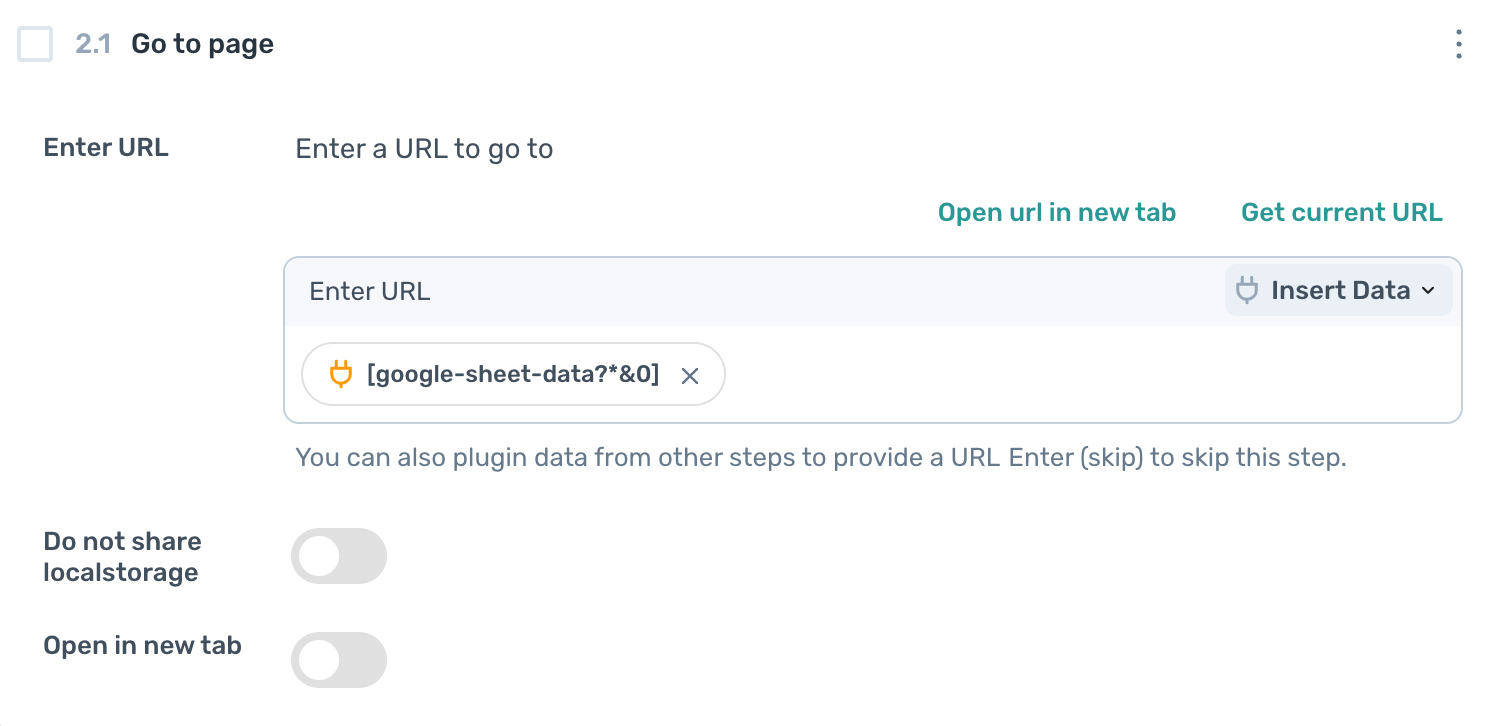Click the Open url in new tab link
1504x726 pixels.
click(1056, 212)
